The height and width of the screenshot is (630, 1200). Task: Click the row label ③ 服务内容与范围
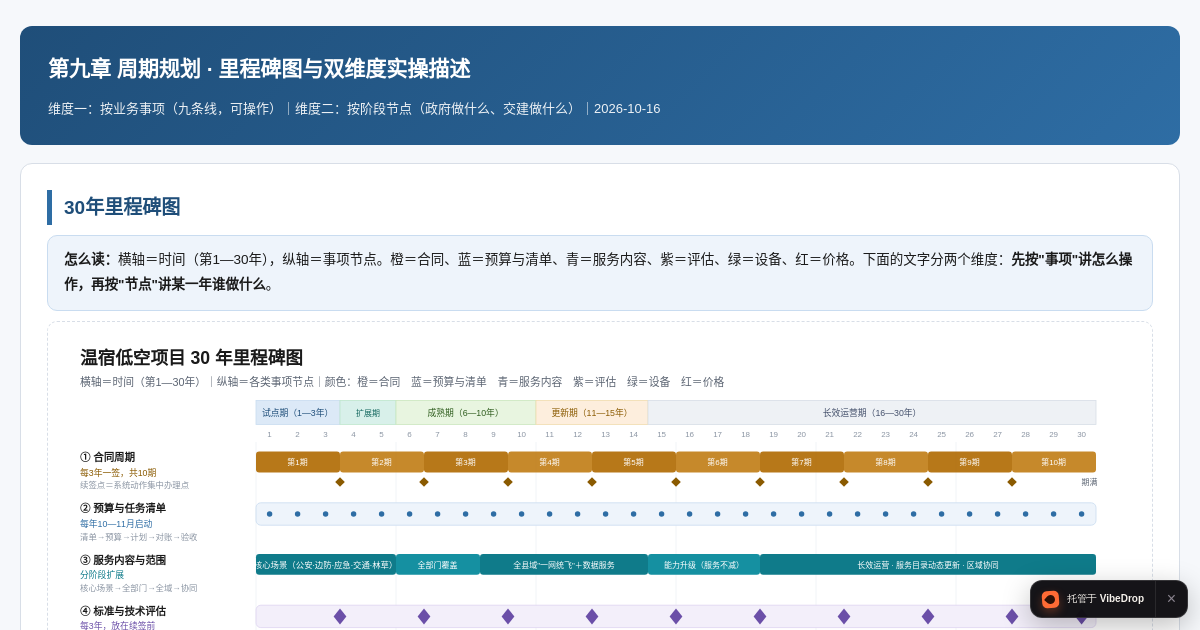[x=123, y=560]
